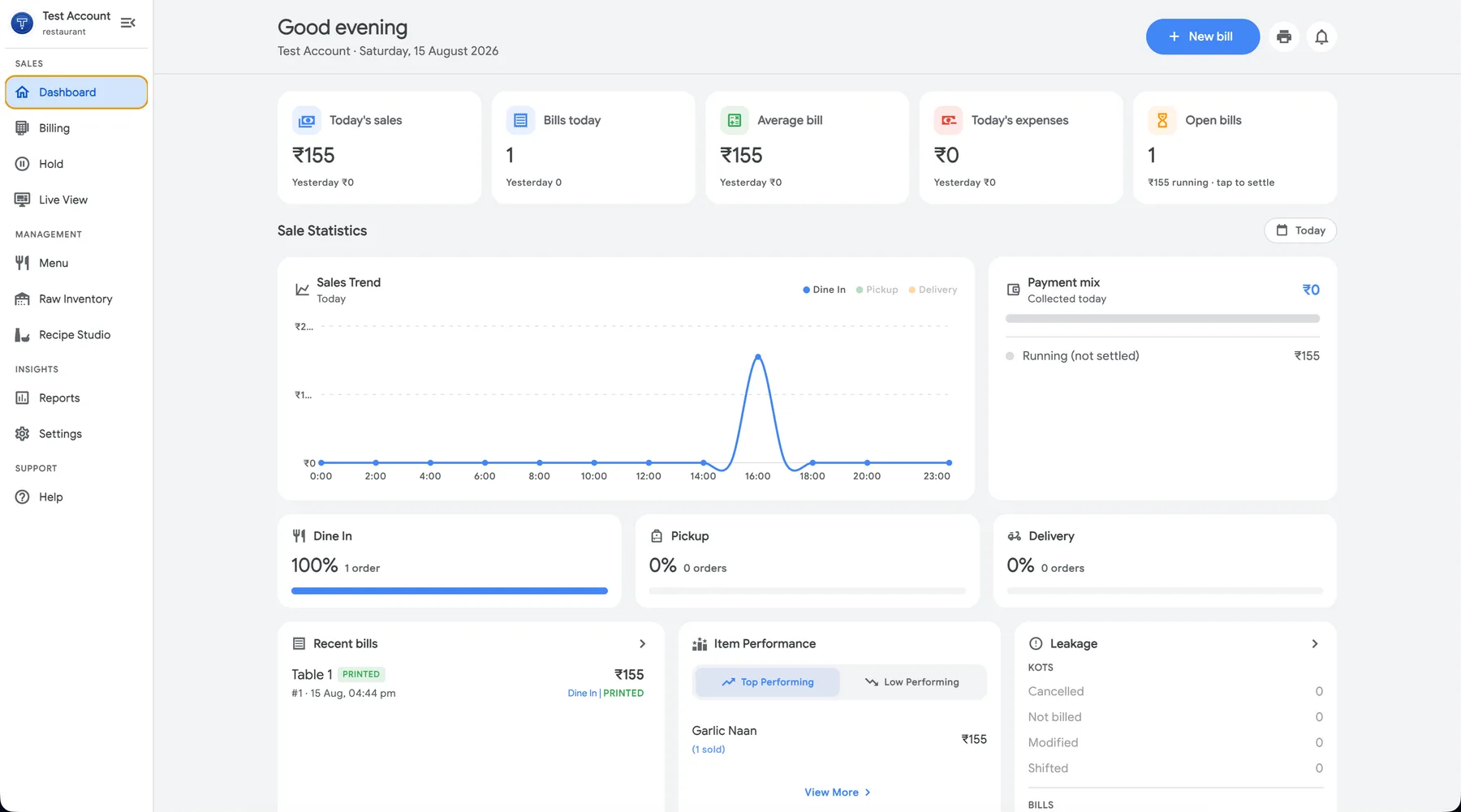Click the Open bills hourglass icon

pos(1162,120)
